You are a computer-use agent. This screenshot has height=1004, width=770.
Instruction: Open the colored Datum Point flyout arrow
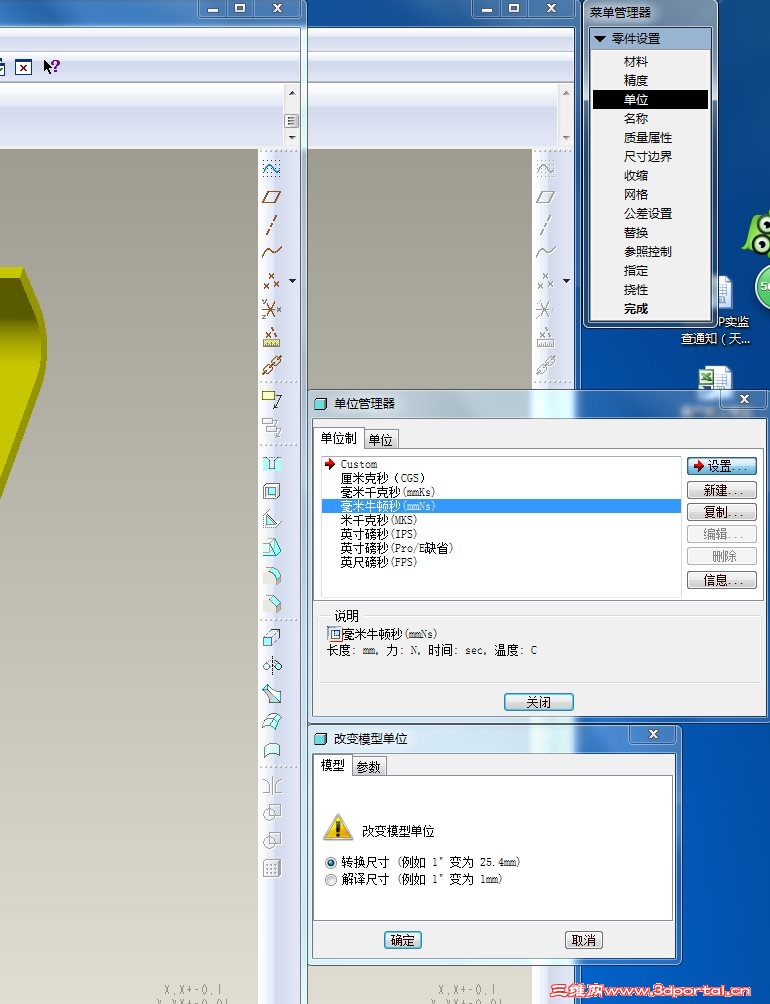click(293, 280)
